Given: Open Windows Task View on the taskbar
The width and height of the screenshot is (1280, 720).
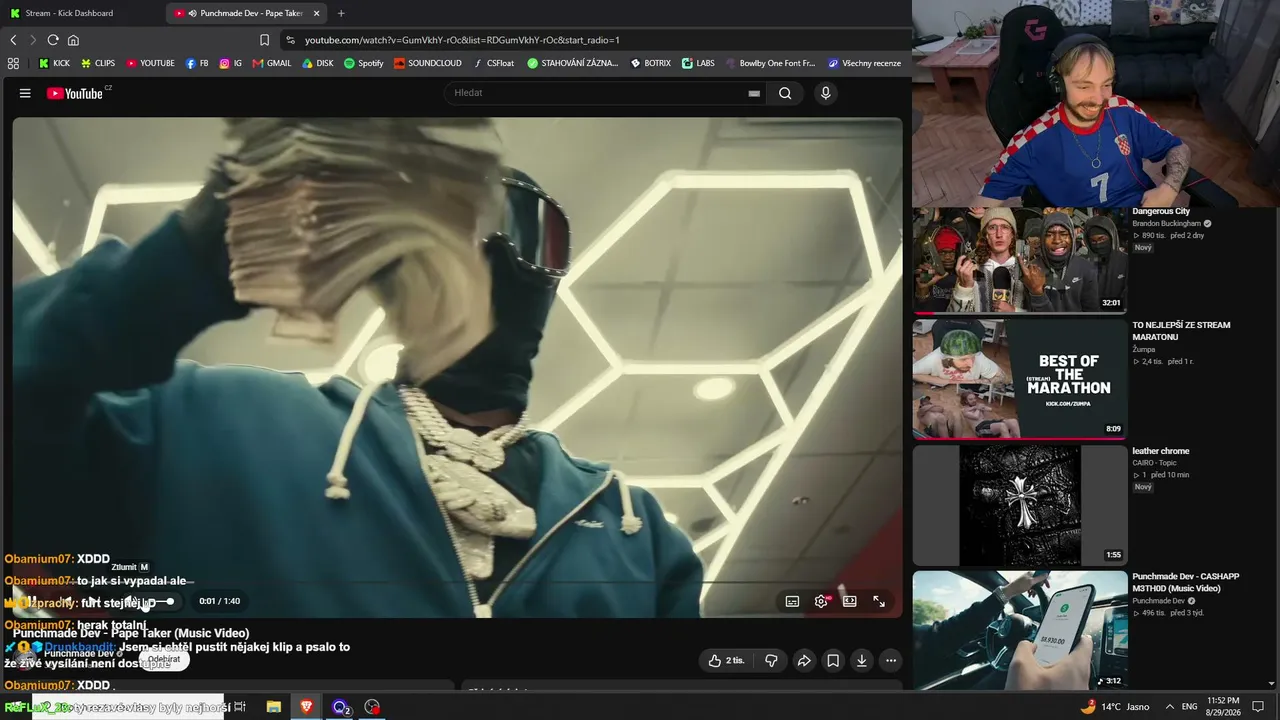Looking at the screenshot, I should [x=240, y=707].
